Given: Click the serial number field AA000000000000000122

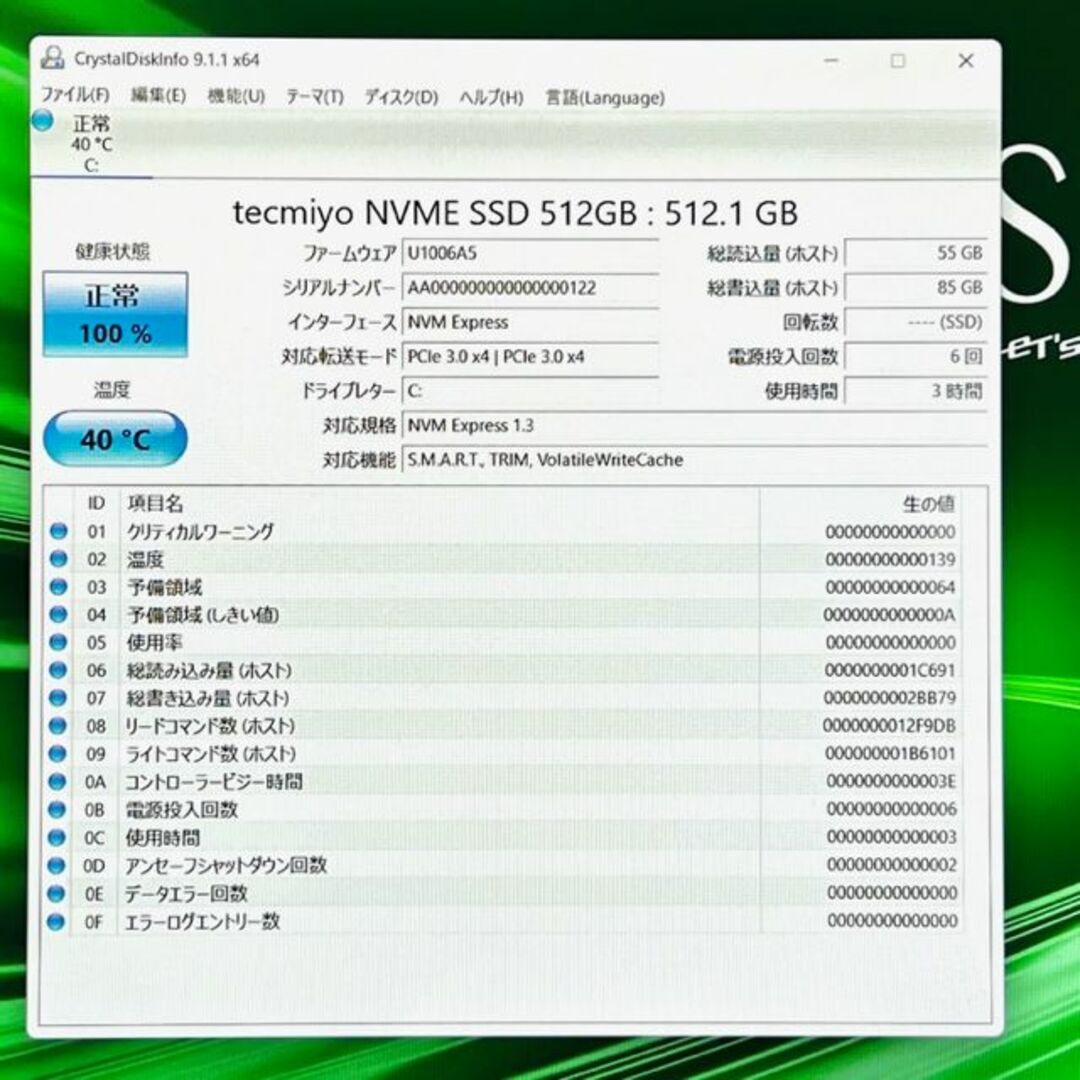Looking at the screenshot, I should [x=530, y=287].
